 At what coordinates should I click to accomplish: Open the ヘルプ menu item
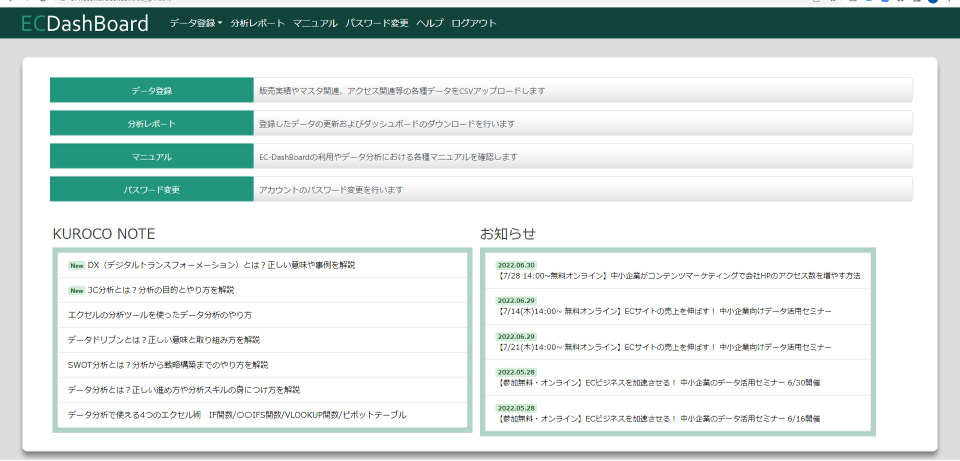coord(430,23)
